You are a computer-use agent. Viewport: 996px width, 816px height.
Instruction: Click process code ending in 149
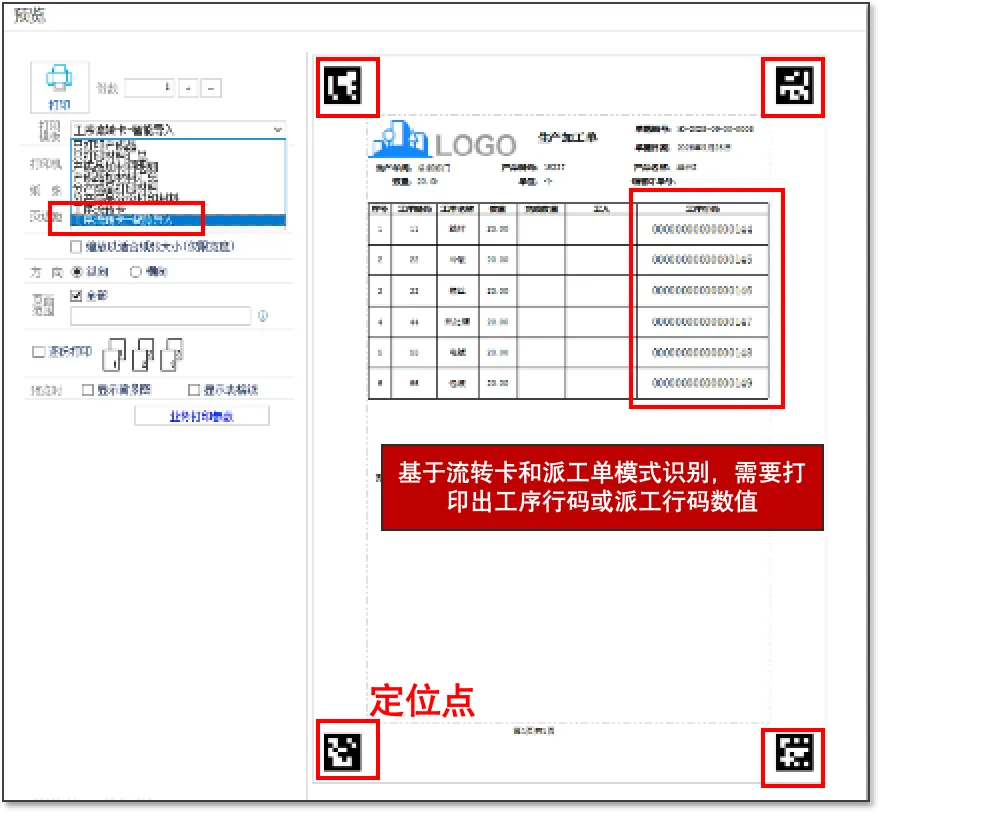[x=703, y=383]
